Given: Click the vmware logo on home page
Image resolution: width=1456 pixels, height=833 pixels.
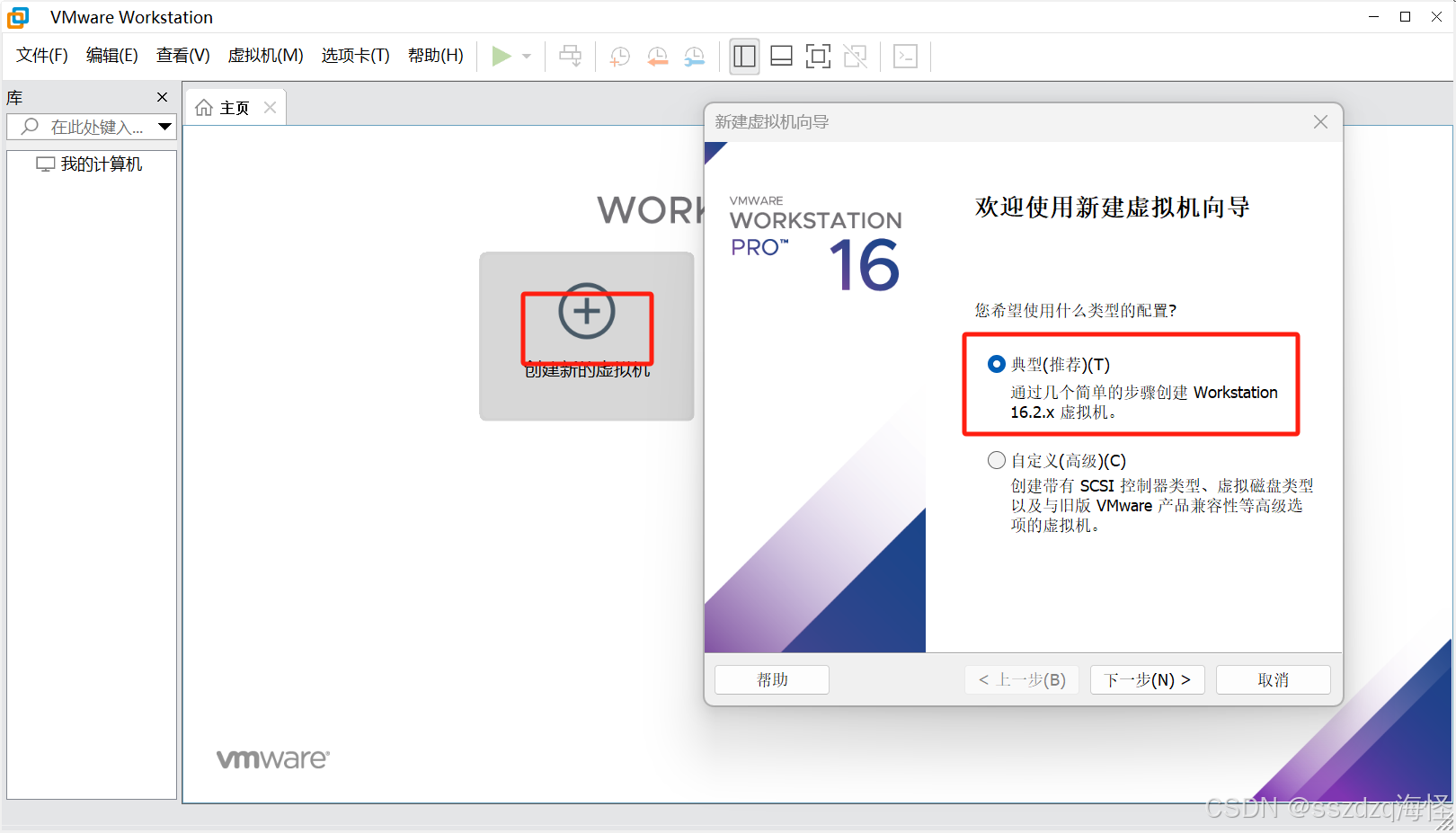Looking at the screenshot, I should click(273, 759).
